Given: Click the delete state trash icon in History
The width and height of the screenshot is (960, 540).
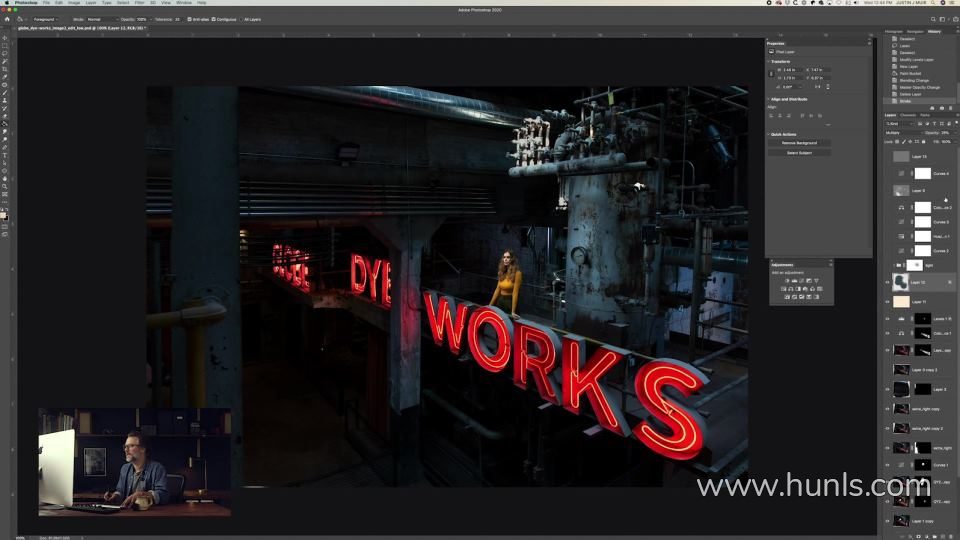Looking at the screenshot, I should pos(950,108).
